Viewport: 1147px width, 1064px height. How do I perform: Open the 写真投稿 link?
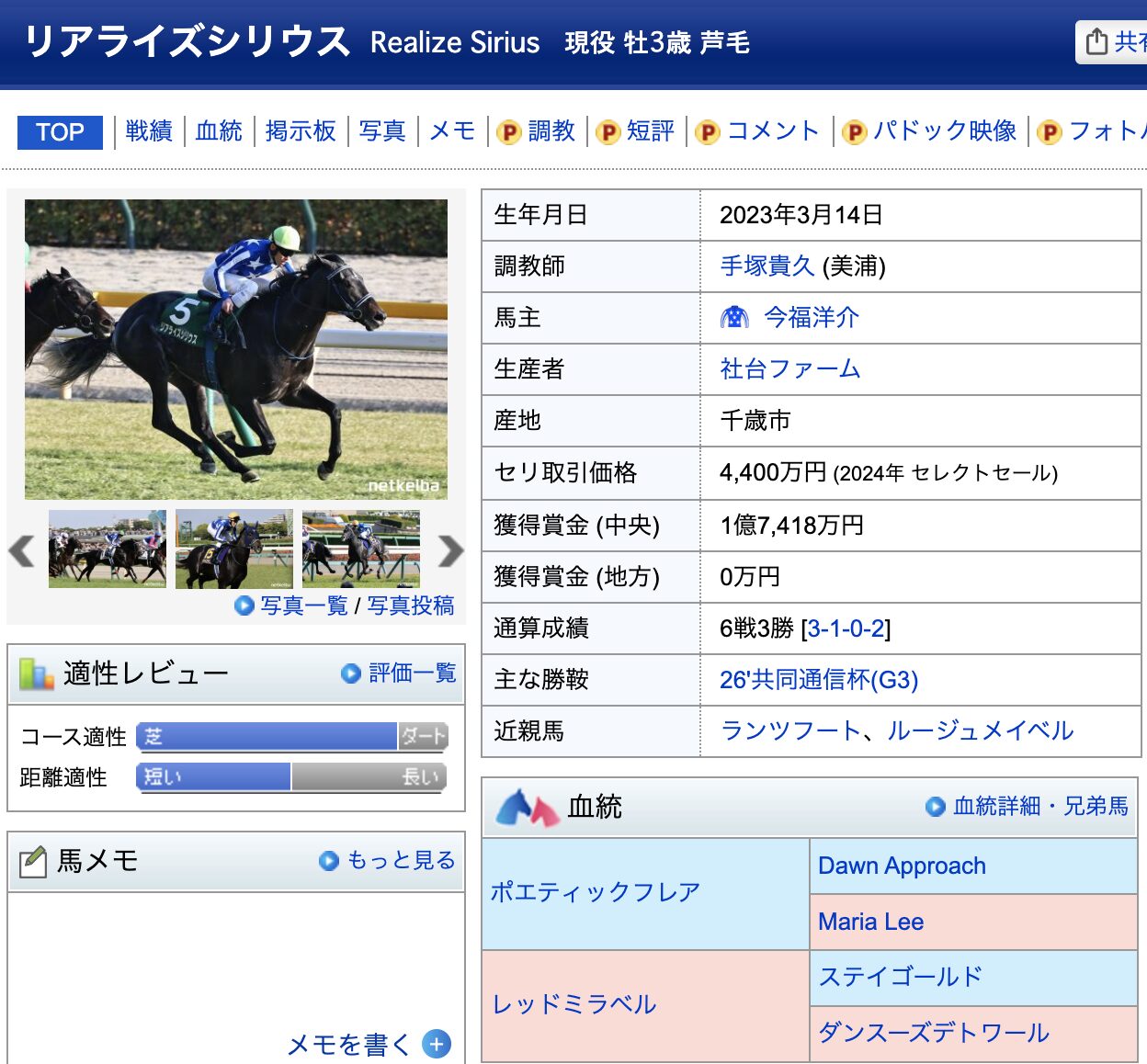coord(411,606)
